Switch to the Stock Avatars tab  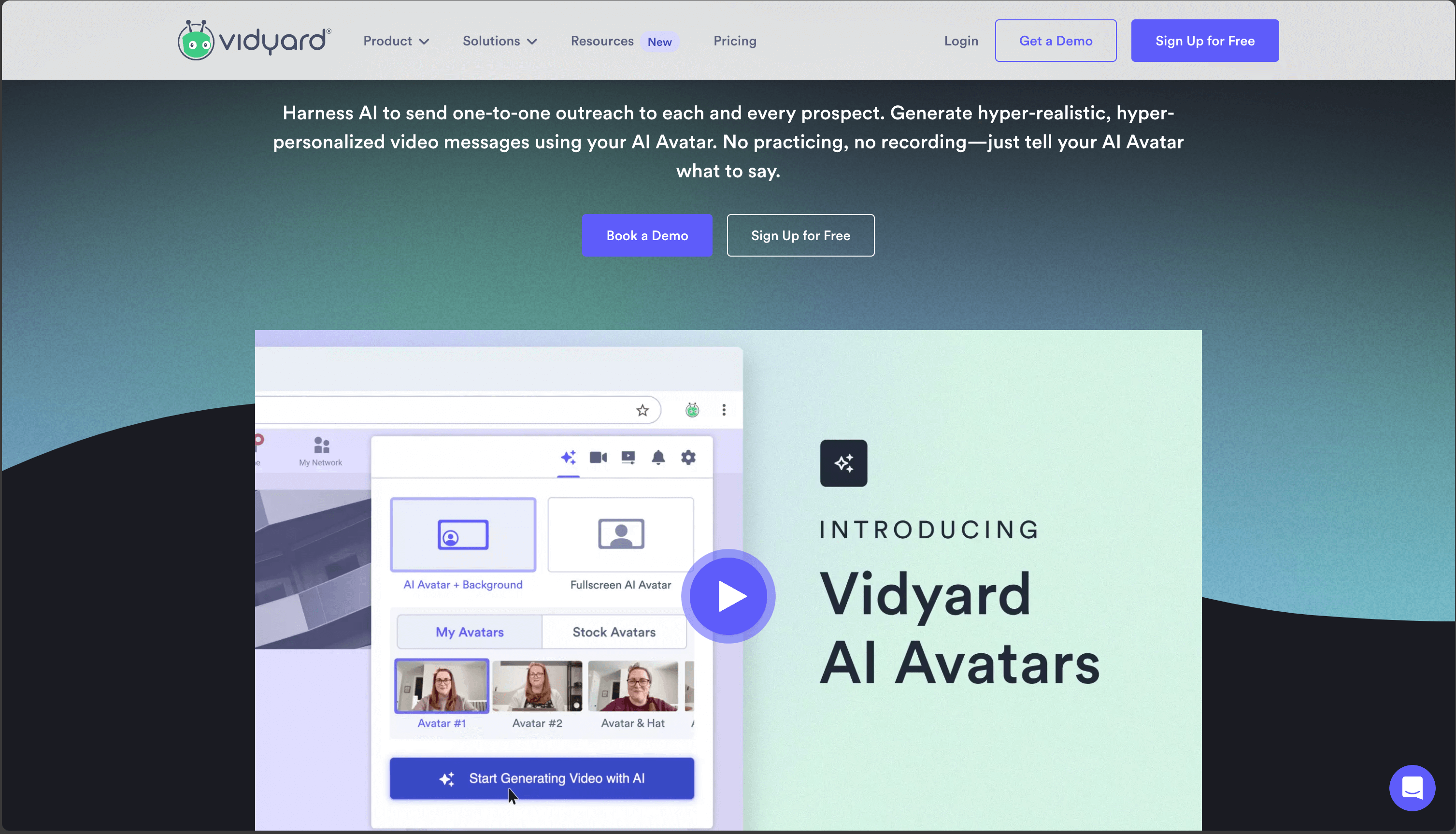coord(614,632)
